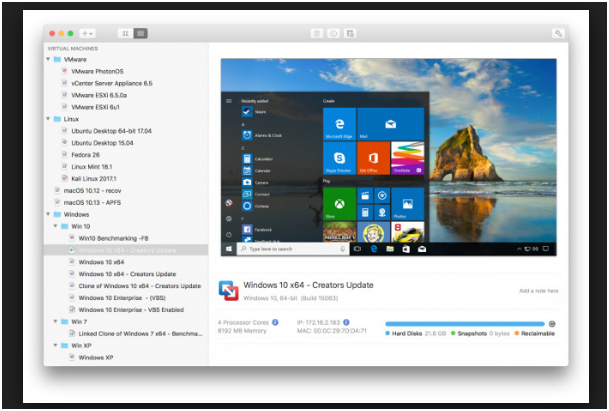
Task: Collapse the Win 10 subfolder
Action: [56, 226]
